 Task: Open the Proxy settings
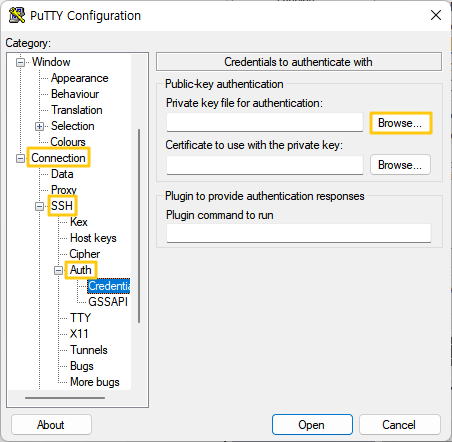tap(64, 190)
